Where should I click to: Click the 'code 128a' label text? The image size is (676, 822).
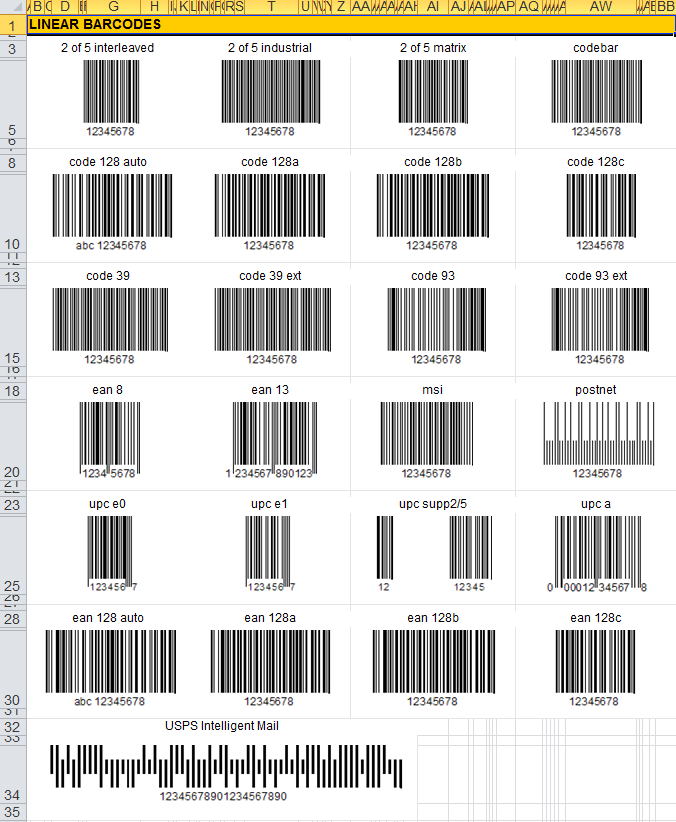[x=270, y=162]
